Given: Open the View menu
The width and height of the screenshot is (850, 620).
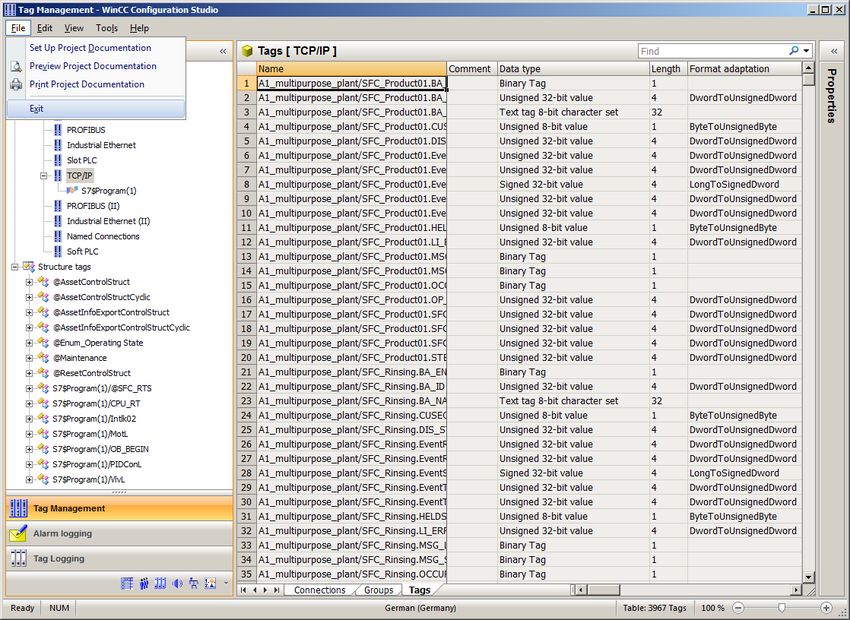Looking at the screenshot, I should coord(74,28).
